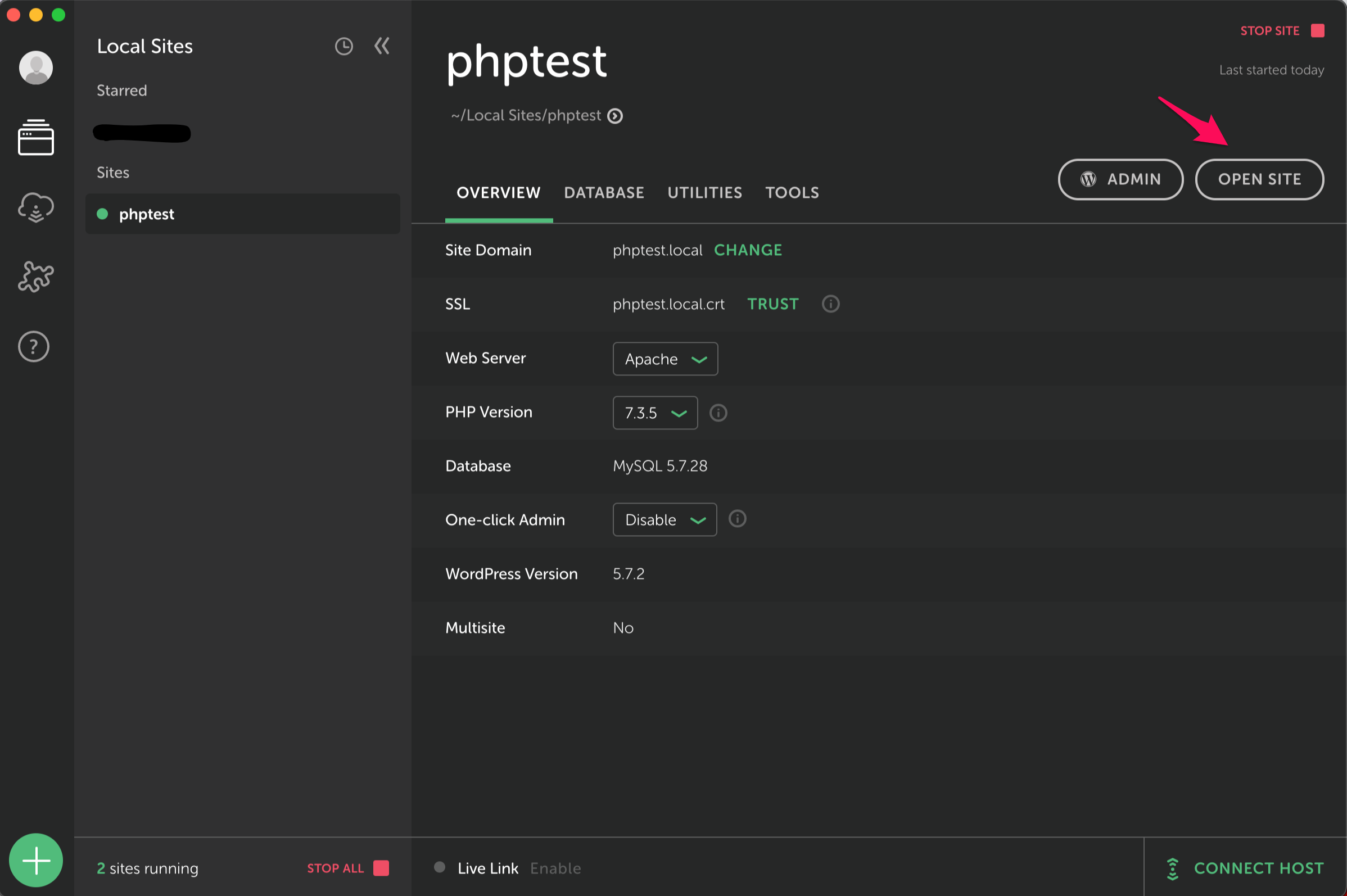Image resolution: width=1347 pixels, height=896 pixels.
Task: Switch to the Tools tab
Action: [792, 193]
